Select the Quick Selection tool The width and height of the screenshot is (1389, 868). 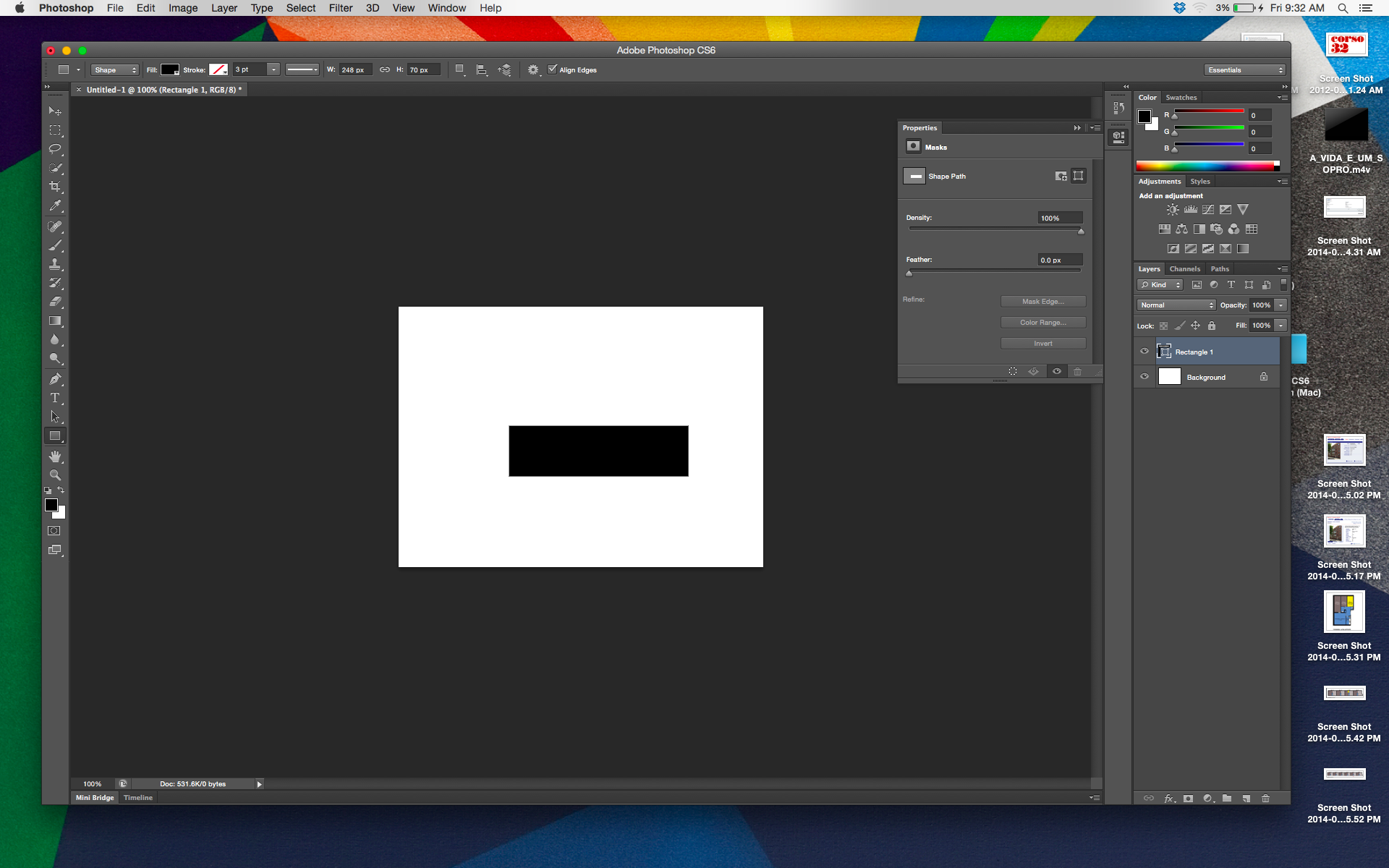[x=55, y=168]
